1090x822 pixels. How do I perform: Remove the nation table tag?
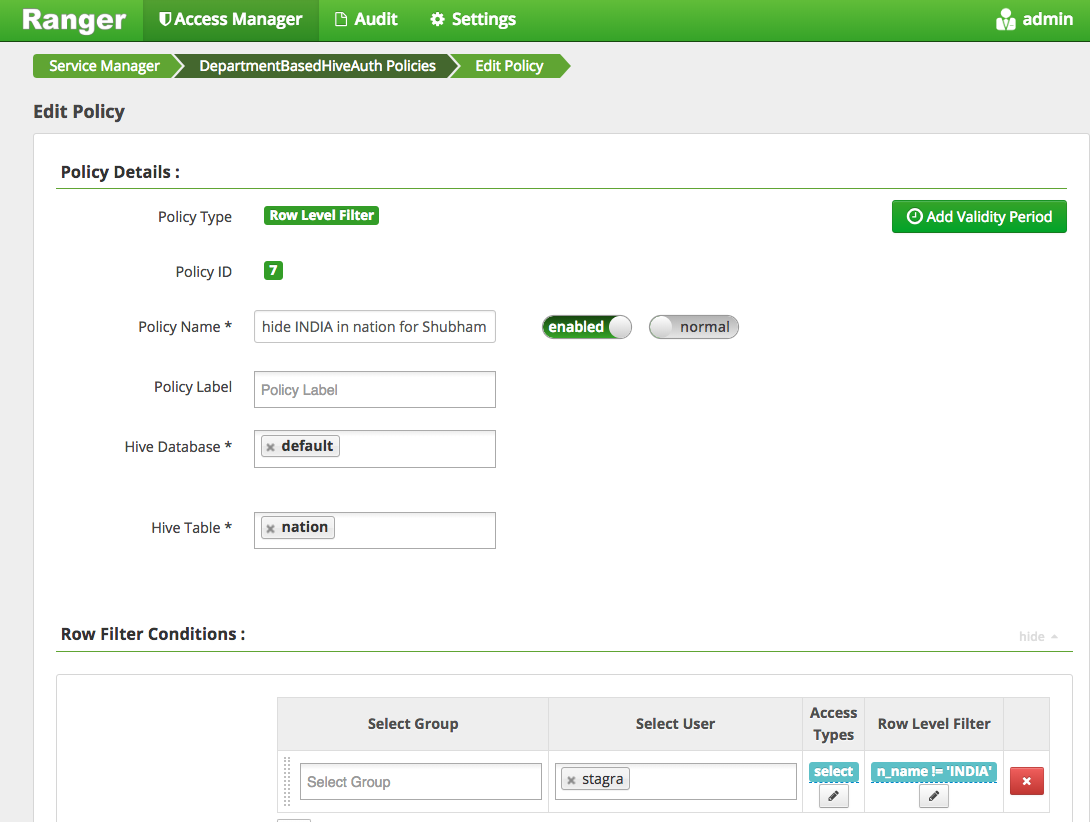(270, 529)
